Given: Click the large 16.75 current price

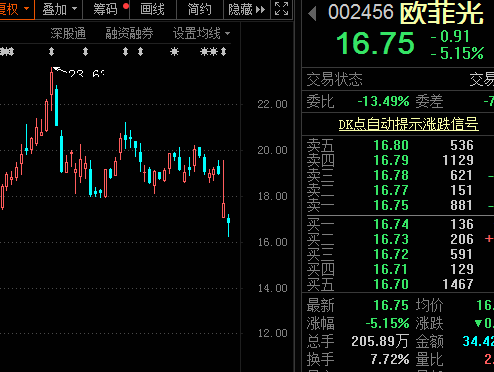Looking at the screenshot, I should coord(375,43).
